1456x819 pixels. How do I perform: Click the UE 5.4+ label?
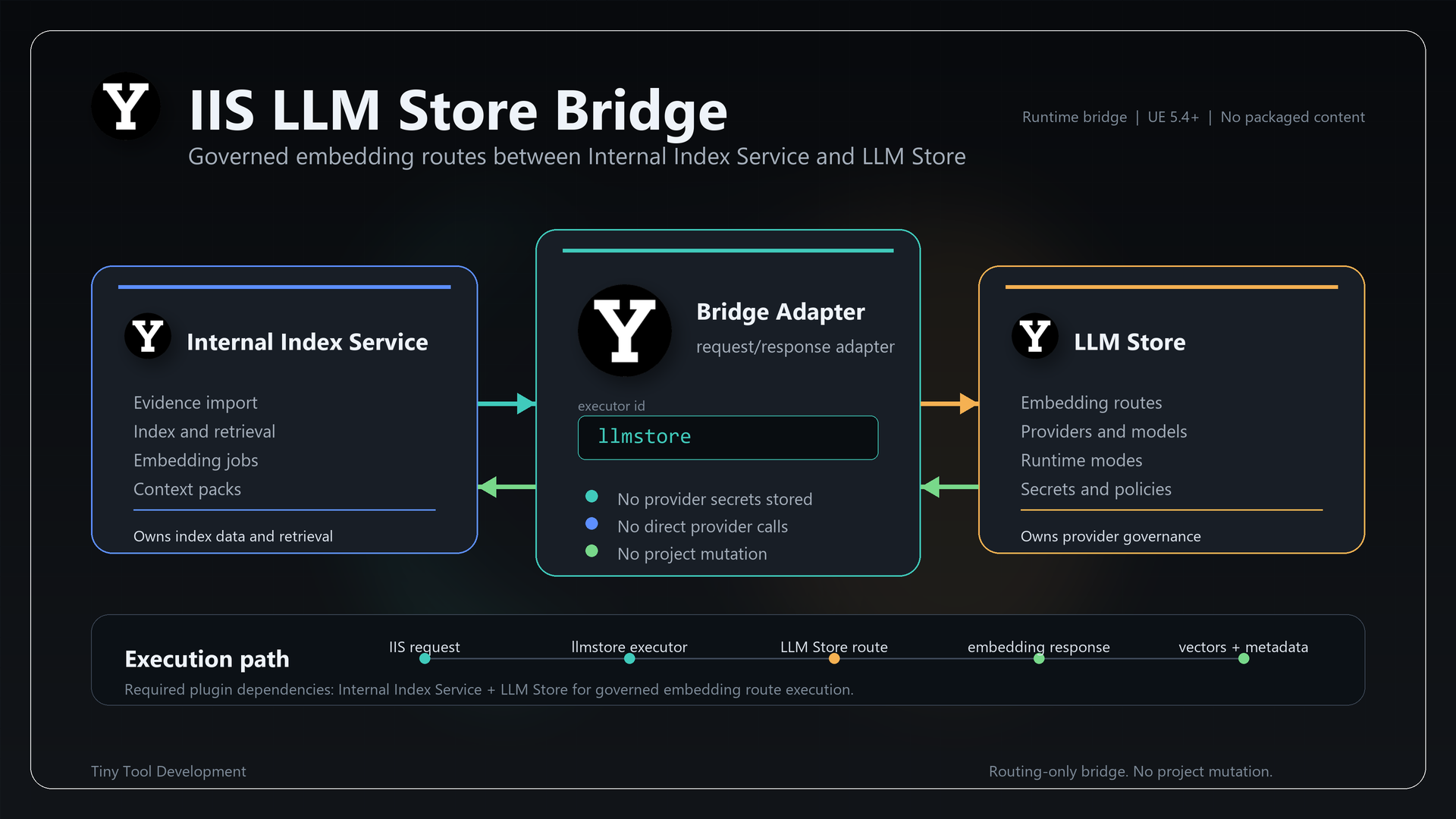[1173, 118]
